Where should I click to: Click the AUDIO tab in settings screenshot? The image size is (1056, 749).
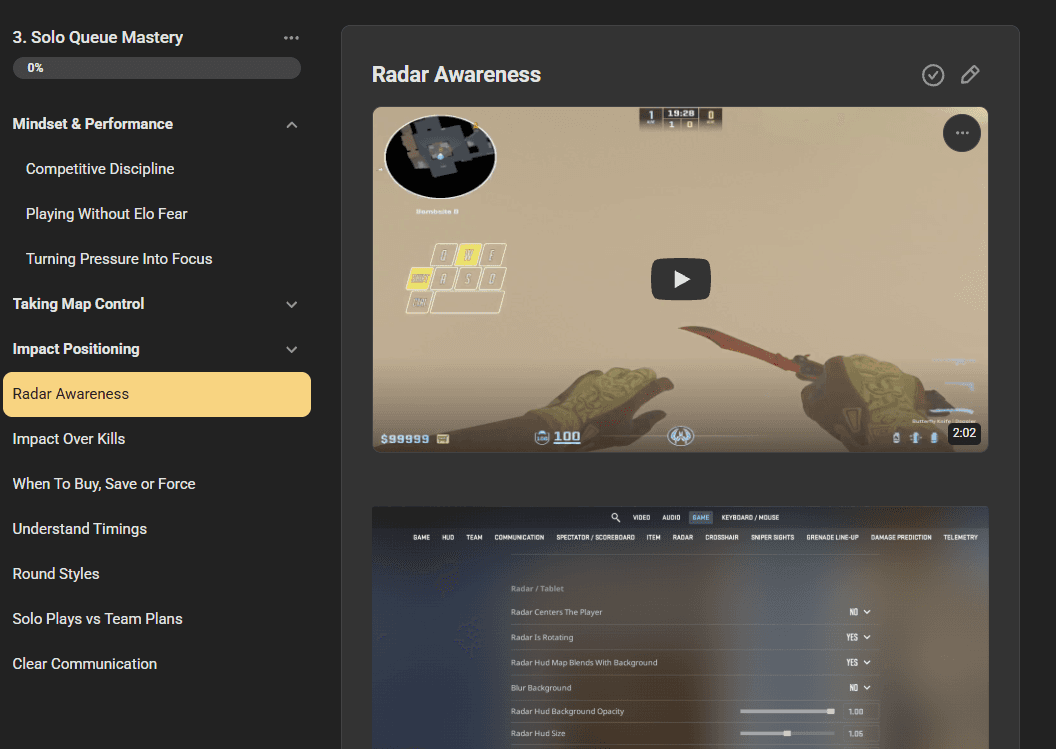(x=671, y=517)
